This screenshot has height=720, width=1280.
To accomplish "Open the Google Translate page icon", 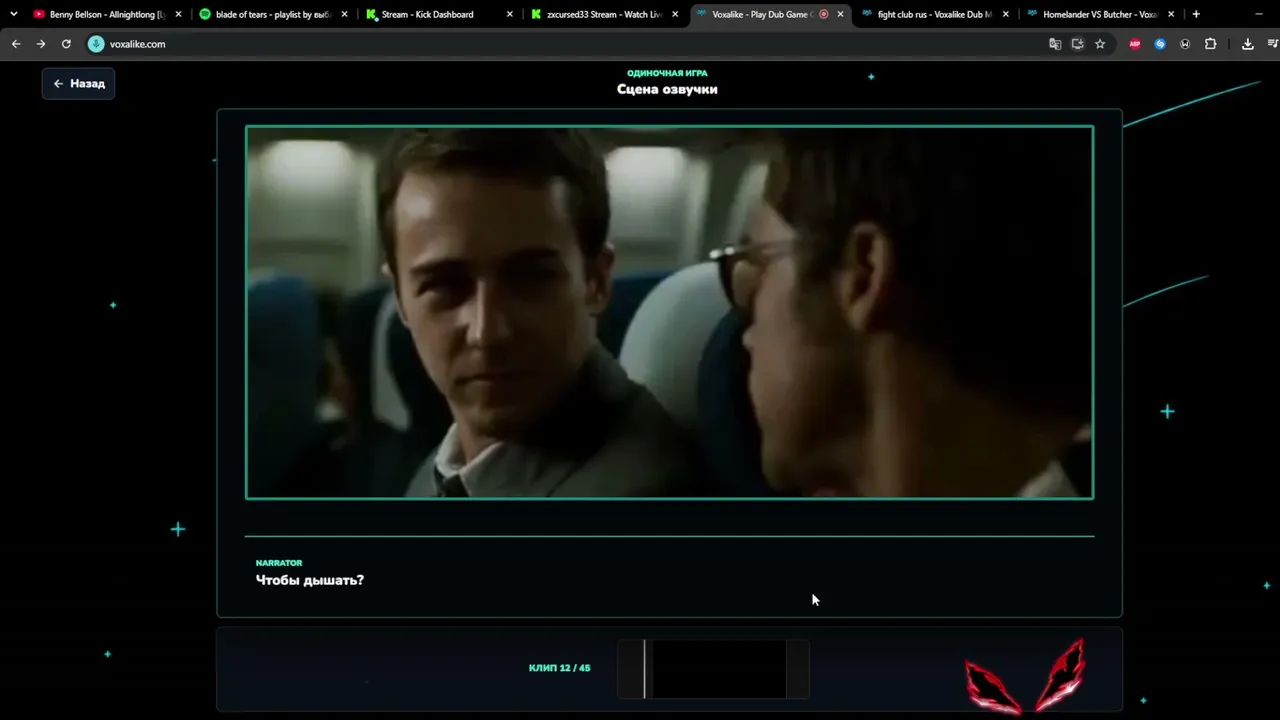I will click(x=1055, y=44).
